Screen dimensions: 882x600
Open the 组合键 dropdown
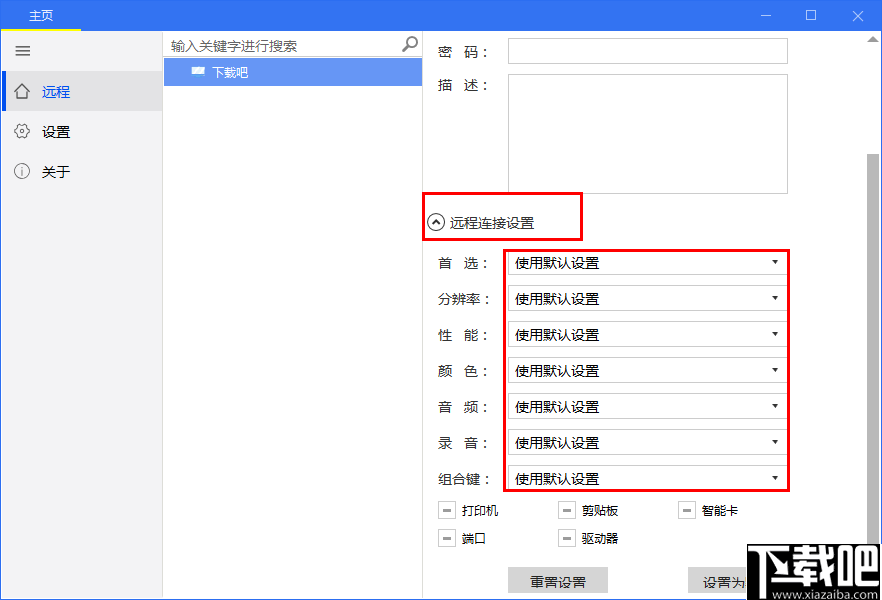(777, 478)
